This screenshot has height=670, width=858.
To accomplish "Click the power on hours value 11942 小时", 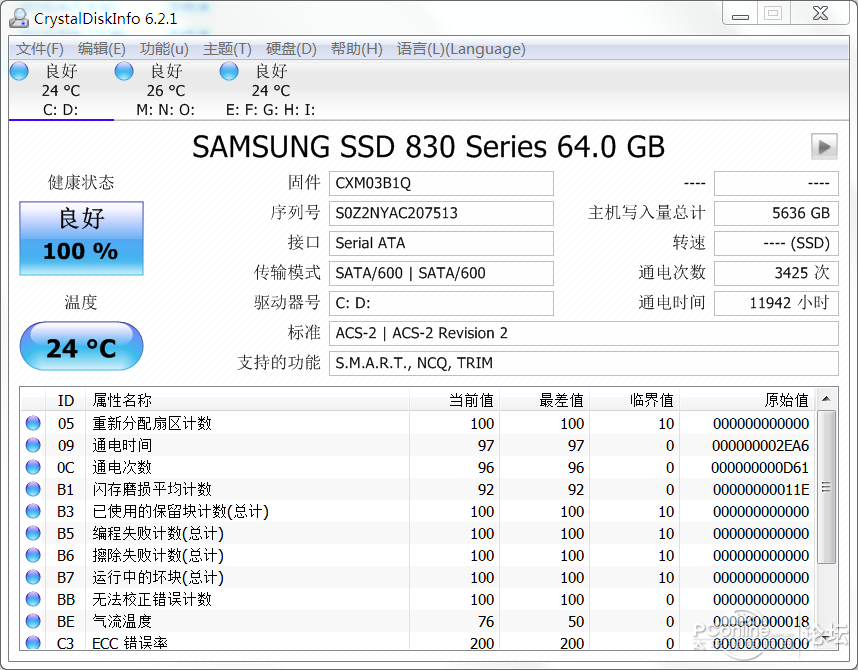I will pyautogui.click(x=776, y=303).
